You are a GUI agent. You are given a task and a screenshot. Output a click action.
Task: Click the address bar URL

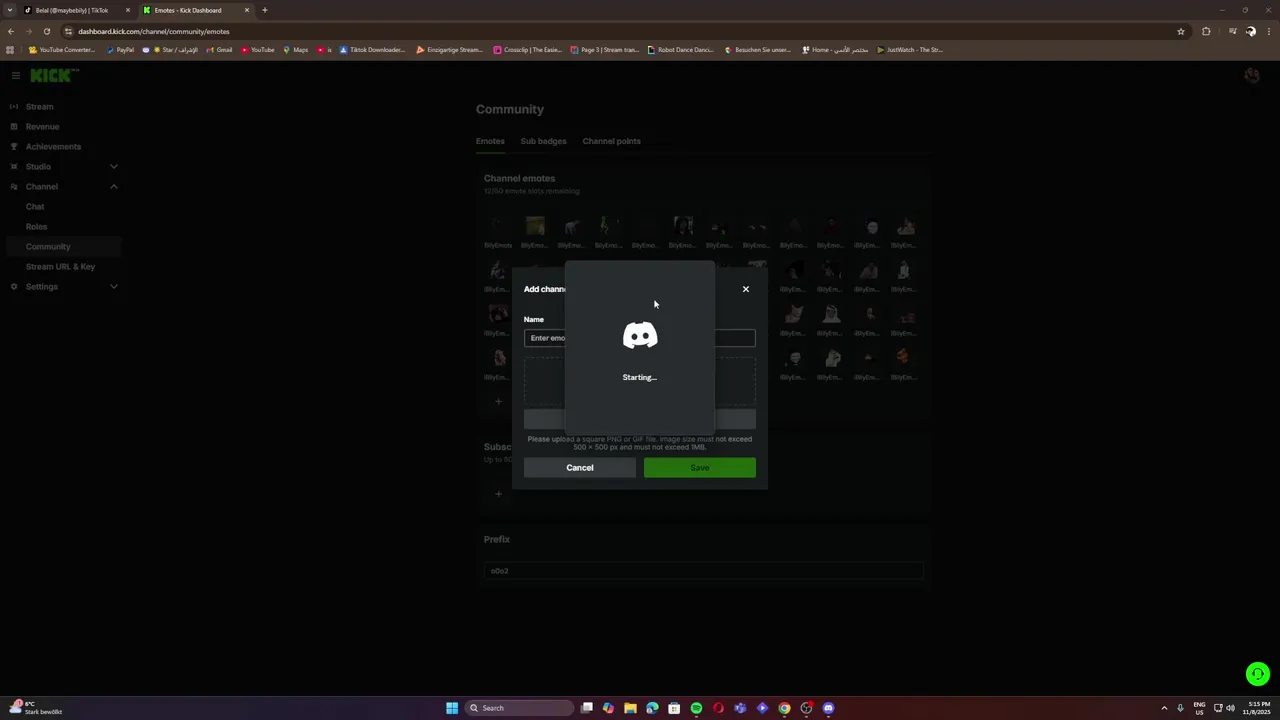coord(154,31)
